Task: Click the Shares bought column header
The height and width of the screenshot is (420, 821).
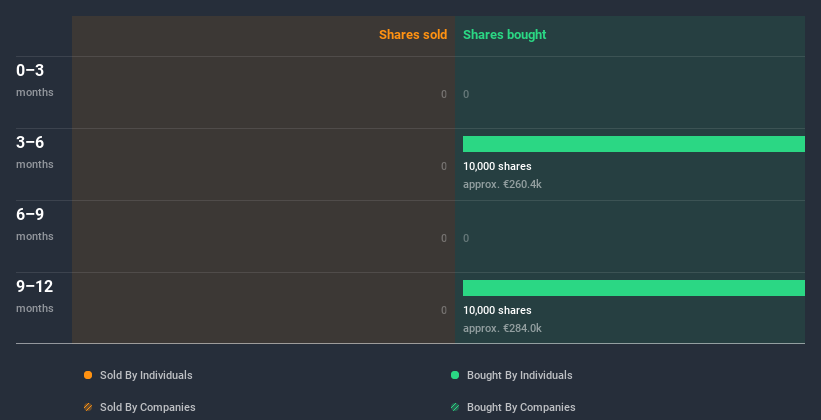Action: (505, 35)
